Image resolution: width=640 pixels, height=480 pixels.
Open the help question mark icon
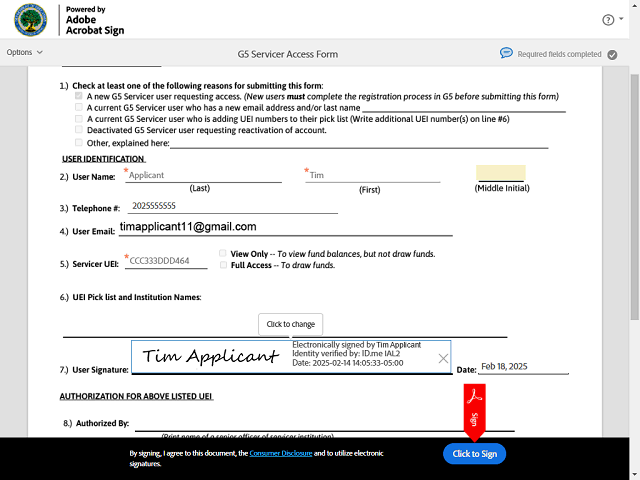click(608, 20)
